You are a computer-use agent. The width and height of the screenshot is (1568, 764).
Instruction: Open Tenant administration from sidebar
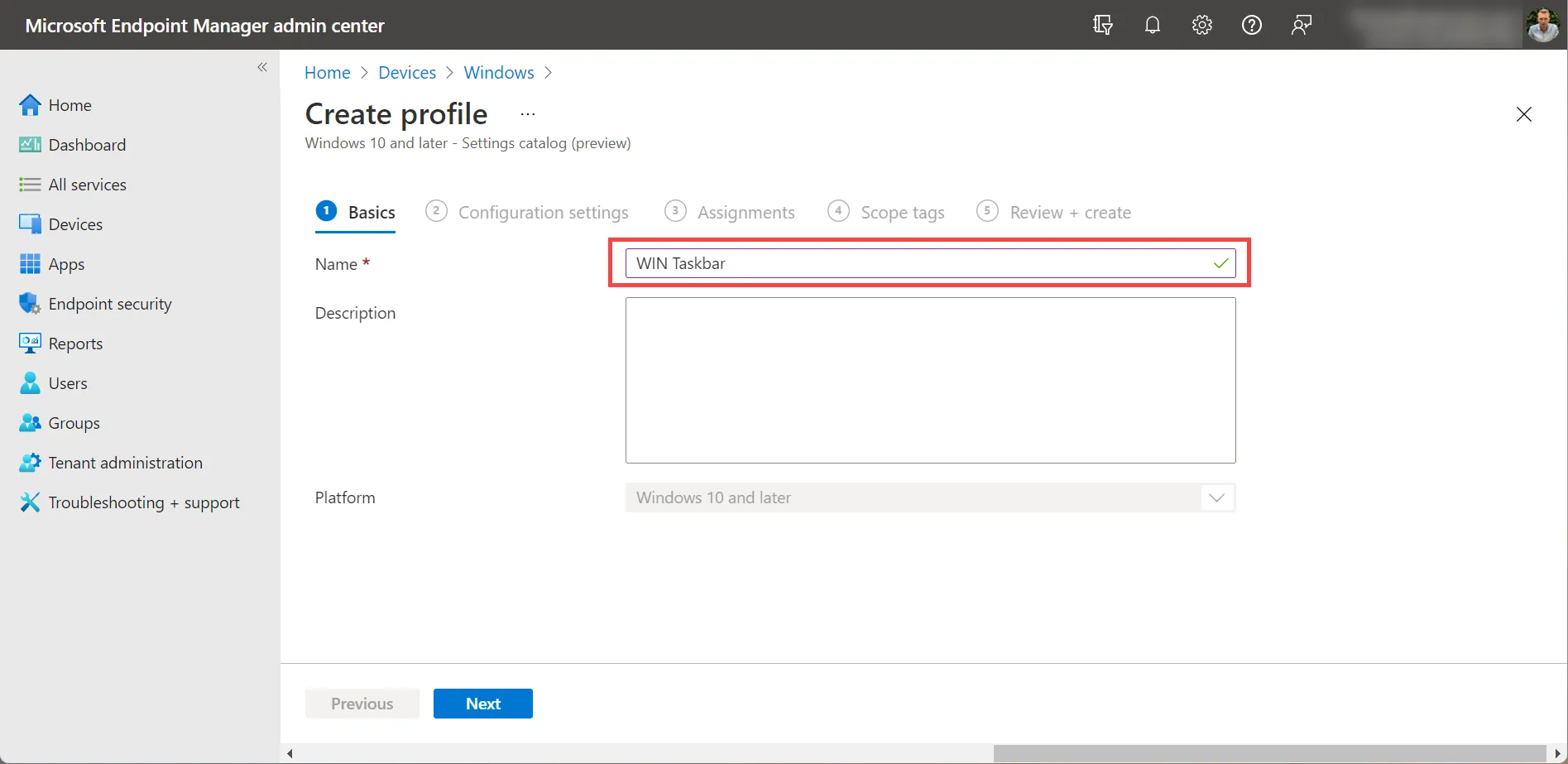pyautogui.click(x=126, y=463)
